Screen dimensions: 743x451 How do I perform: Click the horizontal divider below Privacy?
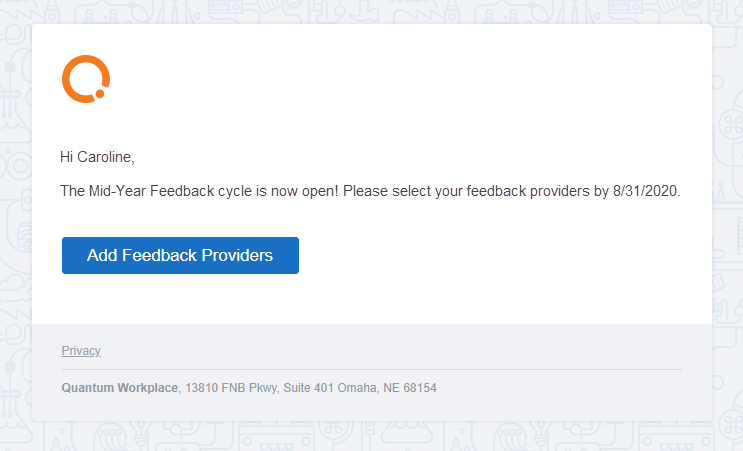click(x=372, y=370)
